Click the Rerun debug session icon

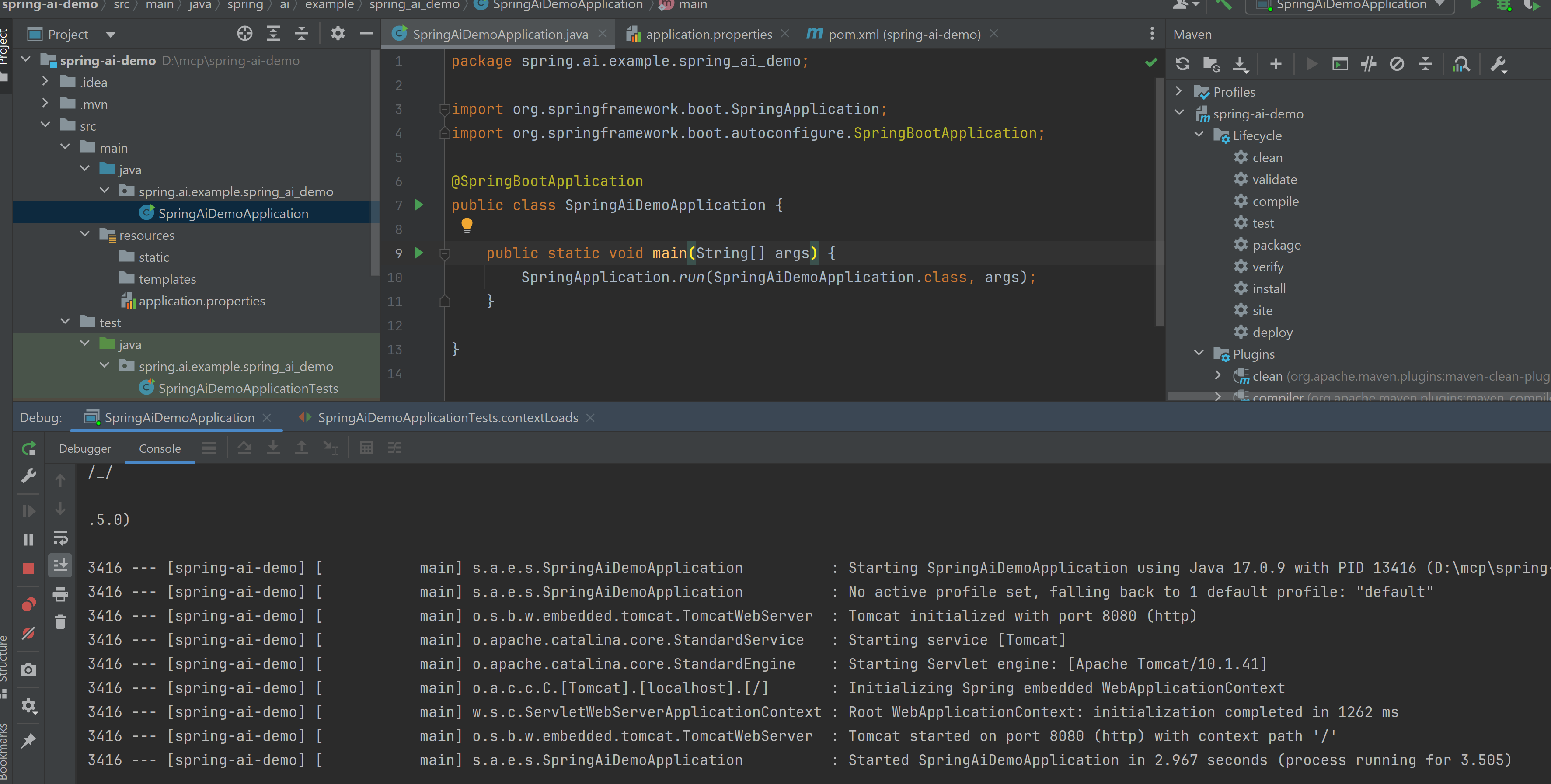[28, 448]
